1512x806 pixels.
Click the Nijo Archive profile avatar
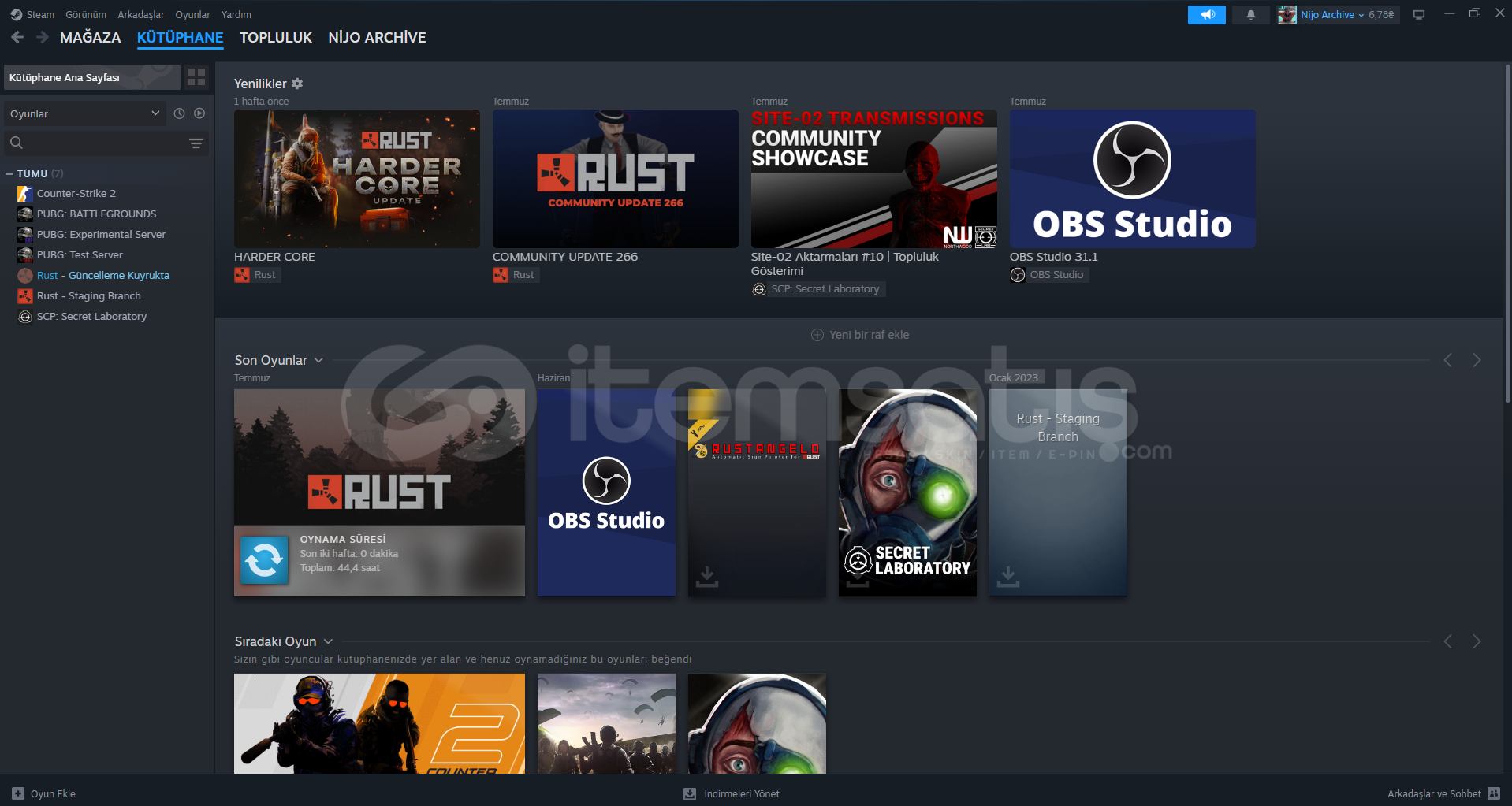[x=1287, y=15]
